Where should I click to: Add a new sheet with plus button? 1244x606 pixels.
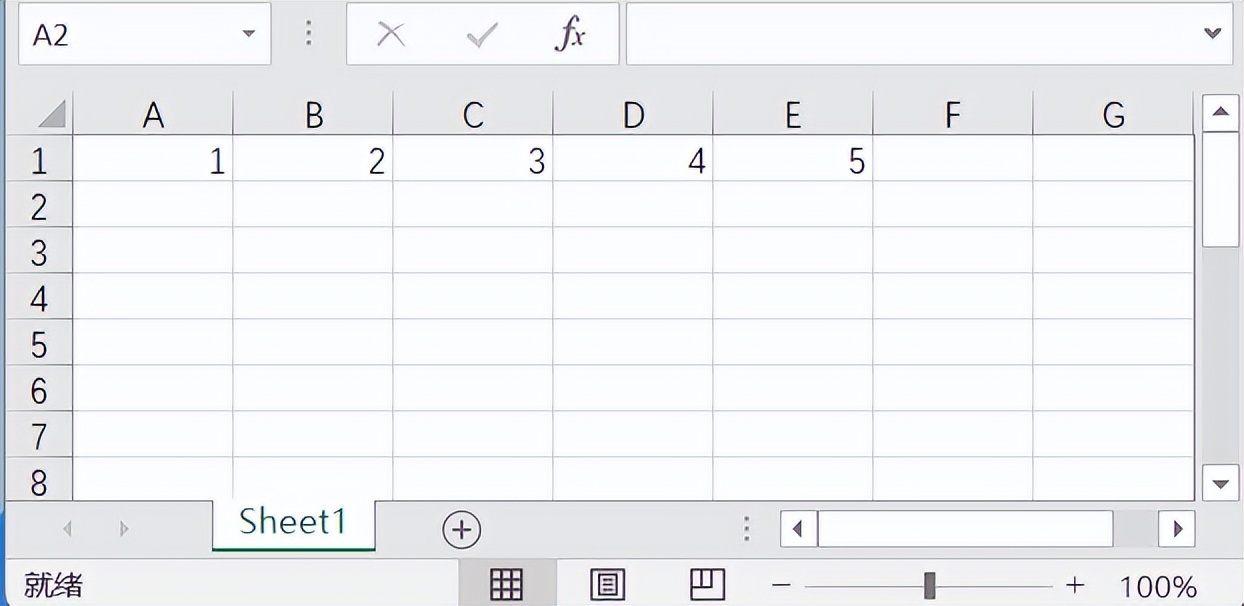(x=462, y=529)
